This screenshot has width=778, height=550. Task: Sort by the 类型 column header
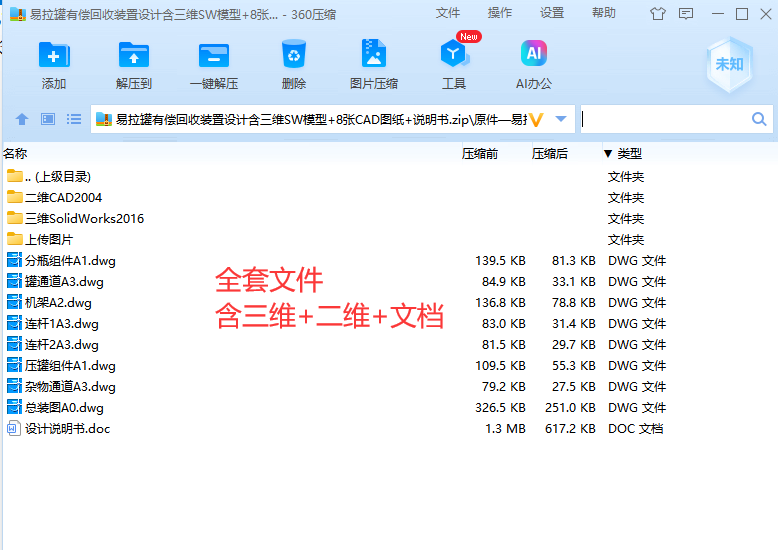630,154
